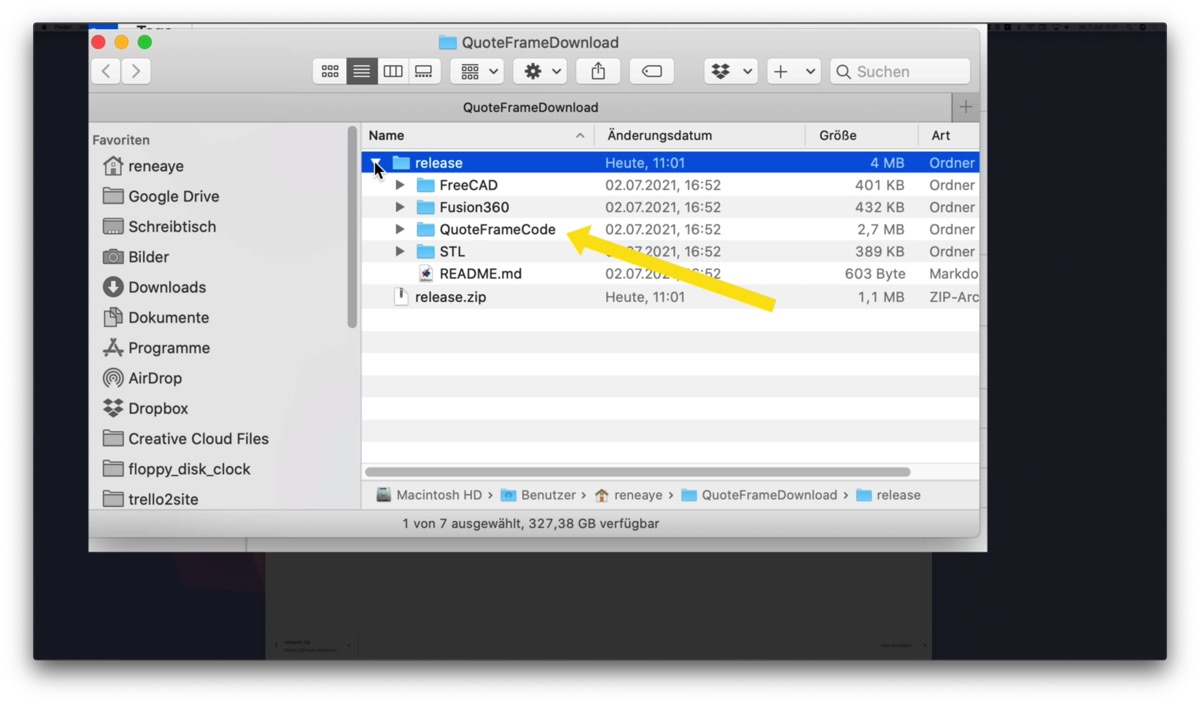Click the STL folder icon
Image resolution: width=1200 pixels, height=704 pixels.
click(x=425, y=251)
